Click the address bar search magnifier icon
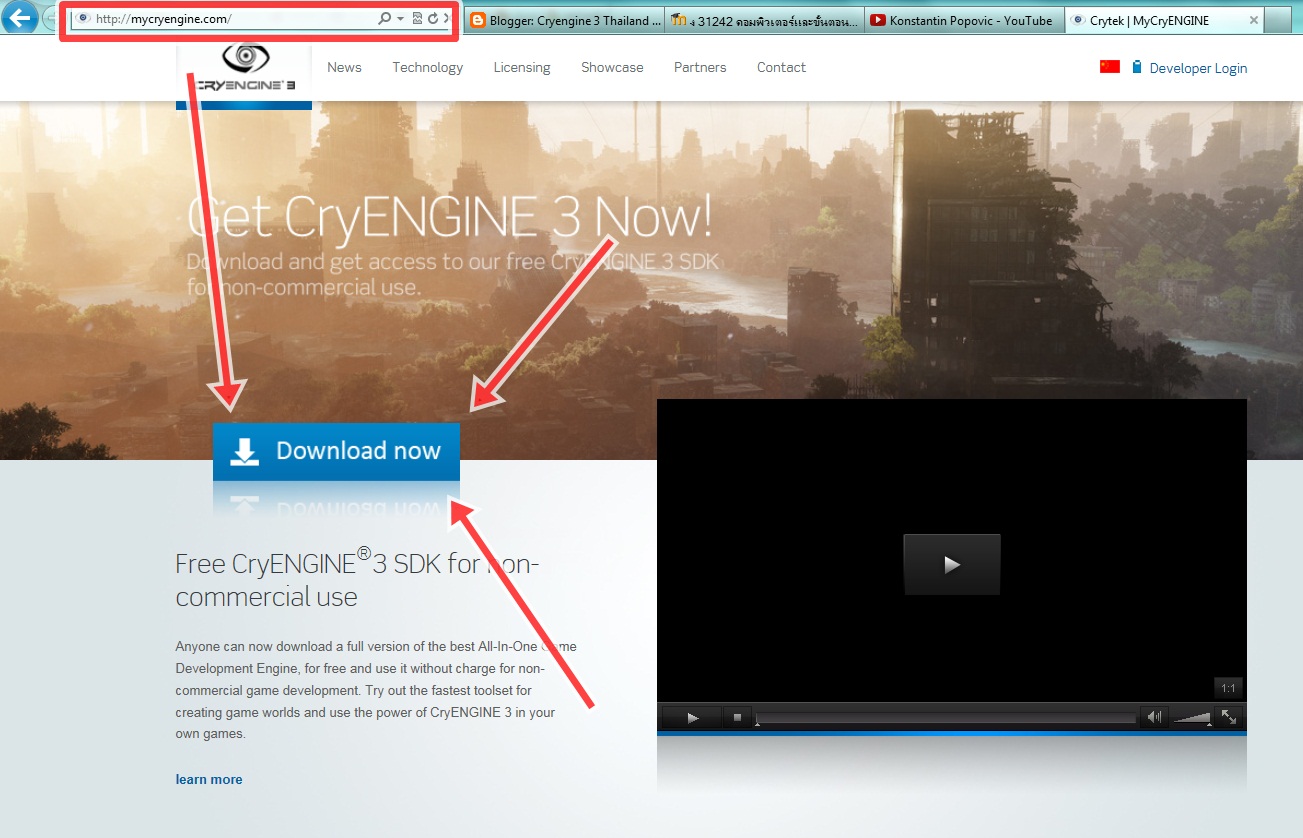 (x=384, y=19)
